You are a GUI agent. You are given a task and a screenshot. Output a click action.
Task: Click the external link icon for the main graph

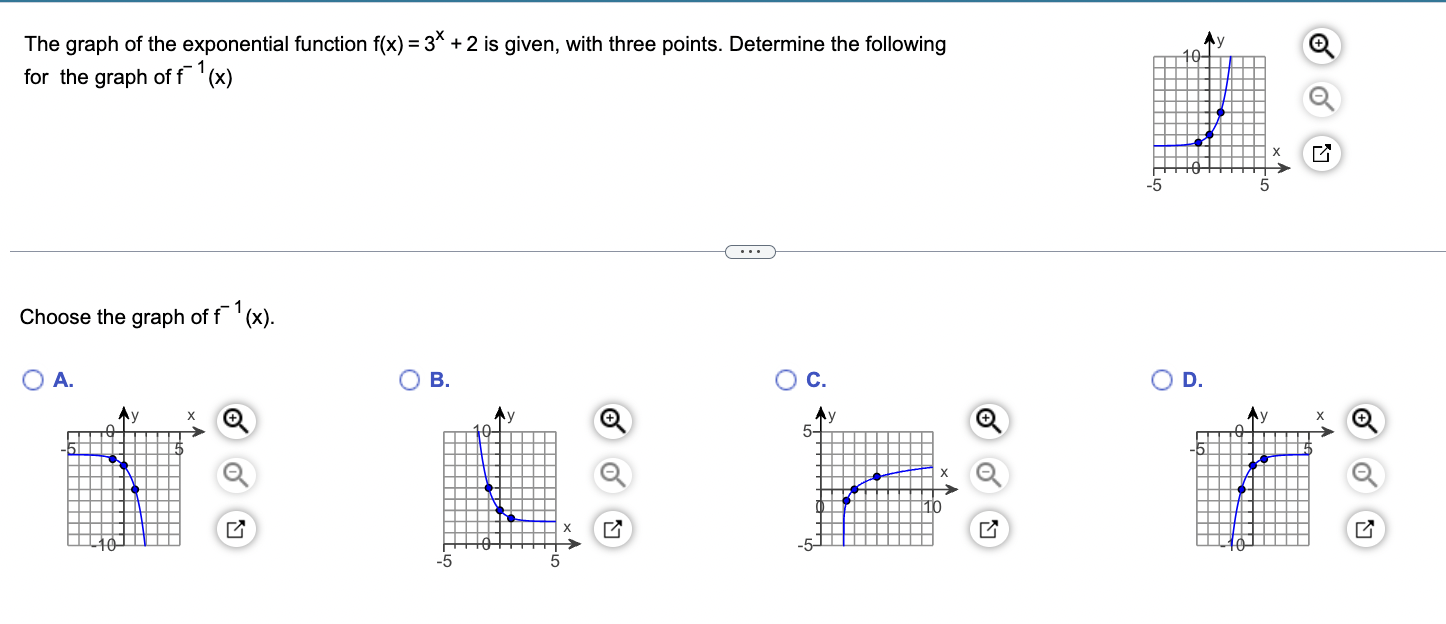click(1320, 153)
